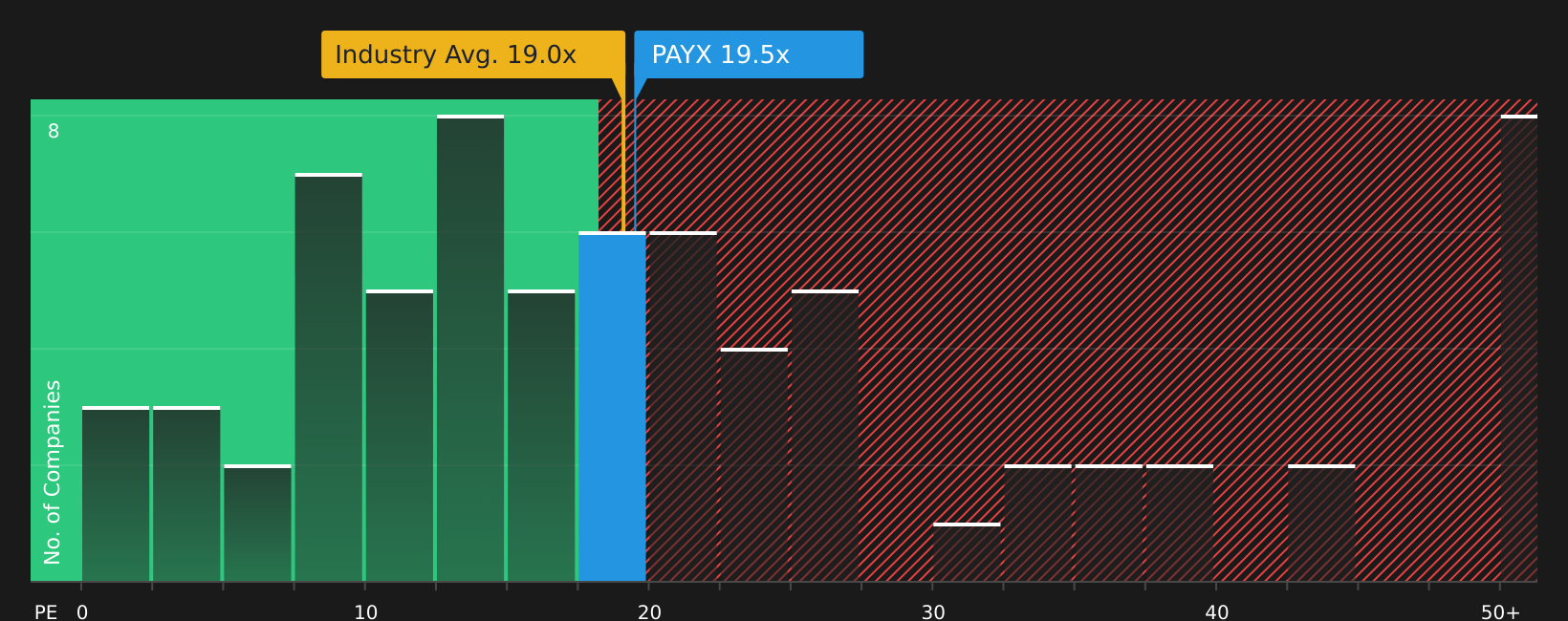This screenshot has width=1568, height=621.
Task: Click the x-axis label 0
Action: tap(82, 612)
